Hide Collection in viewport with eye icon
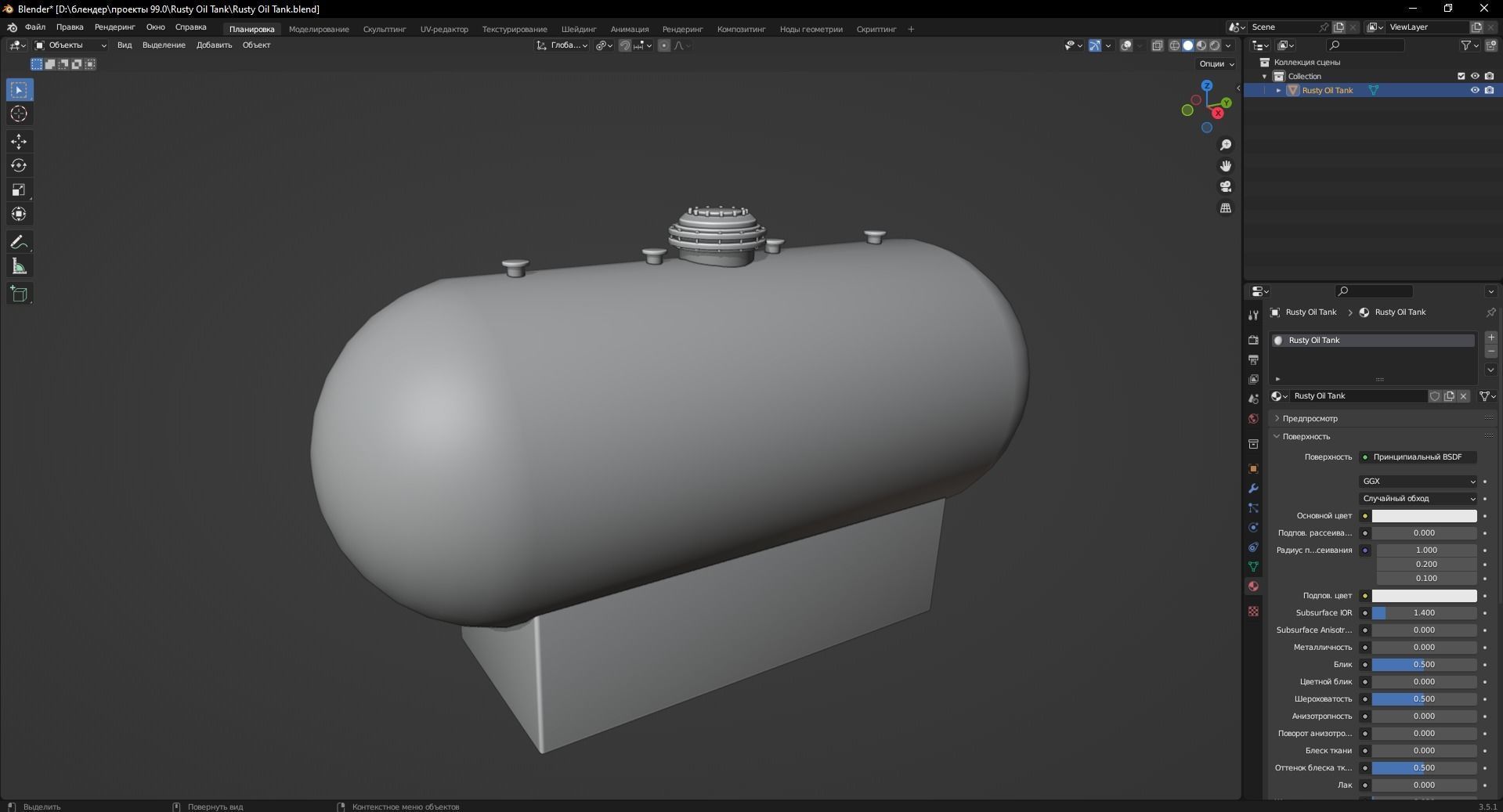 1475,76
